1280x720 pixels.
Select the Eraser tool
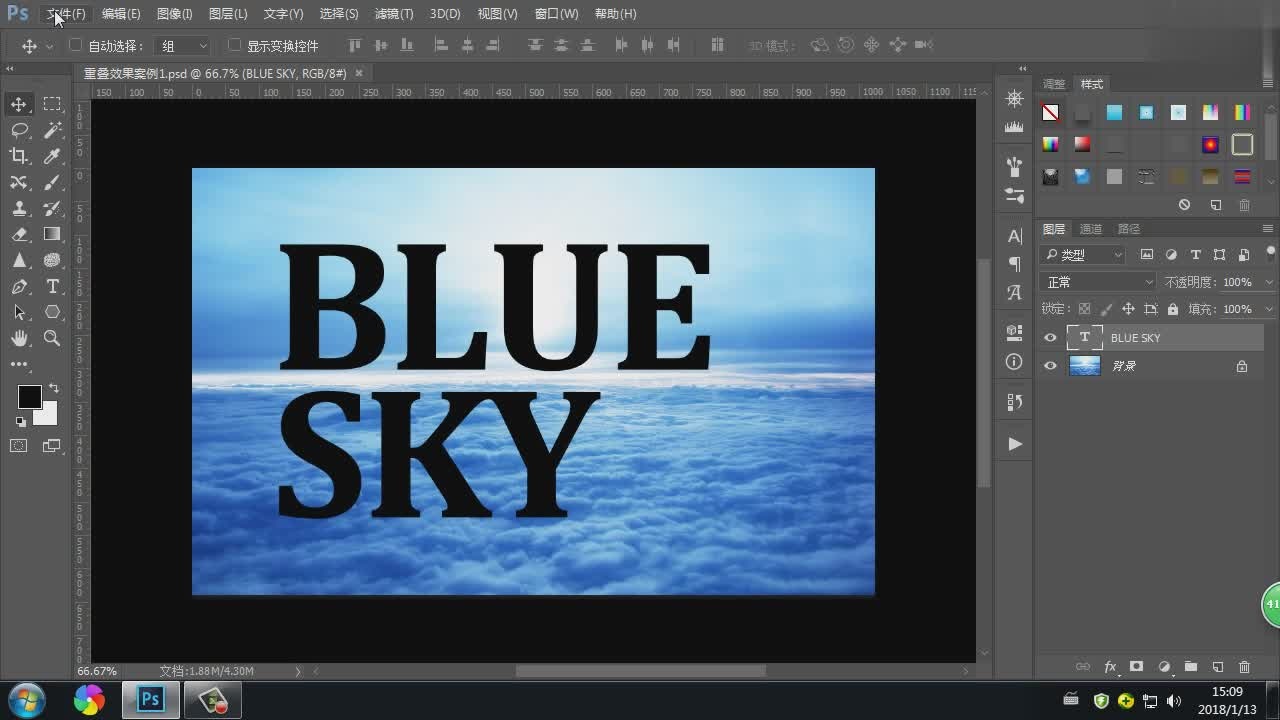coord(19,234)
